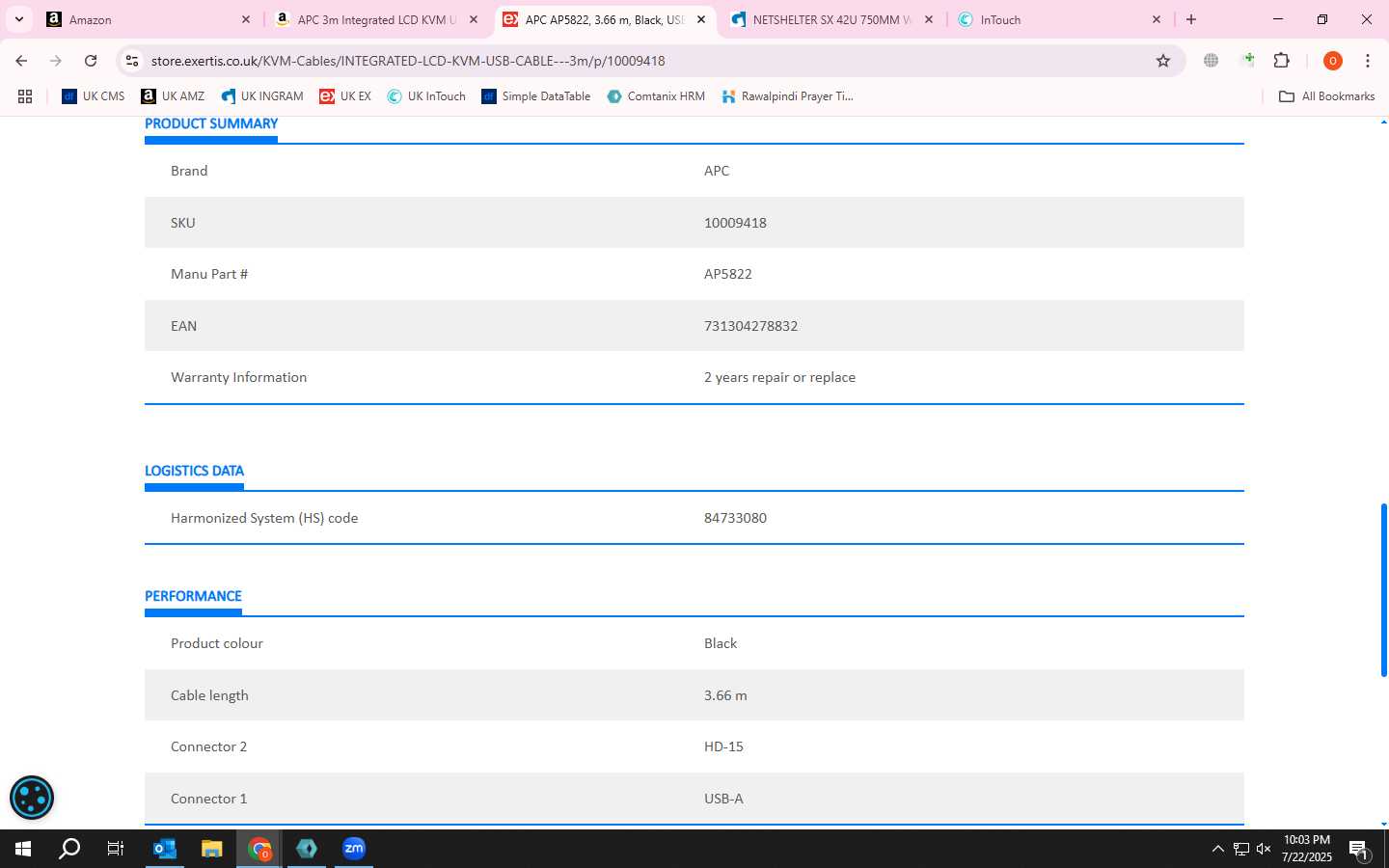This screenshot has width=1389, height=868.
Task: Open the teal diamond app on taskbar
Action: (307, 849)
